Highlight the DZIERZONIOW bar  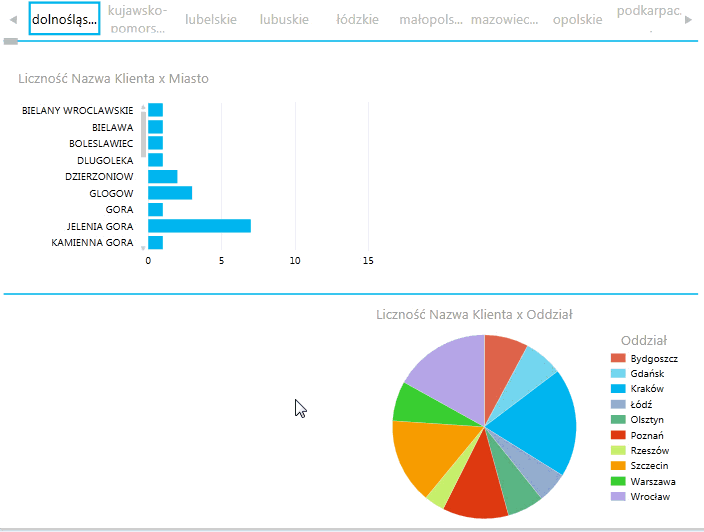(162, 177)
